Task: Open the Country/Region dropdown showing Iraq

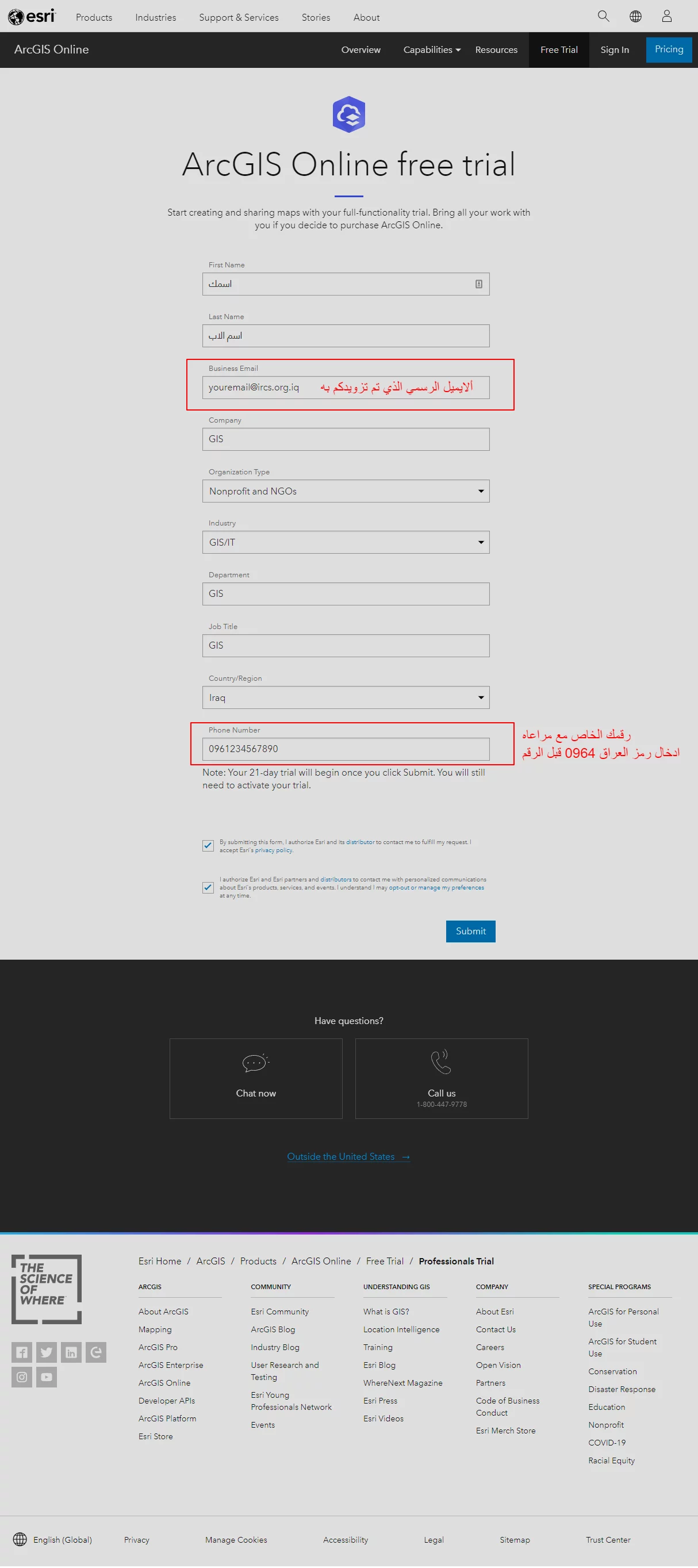Action: 346,698
